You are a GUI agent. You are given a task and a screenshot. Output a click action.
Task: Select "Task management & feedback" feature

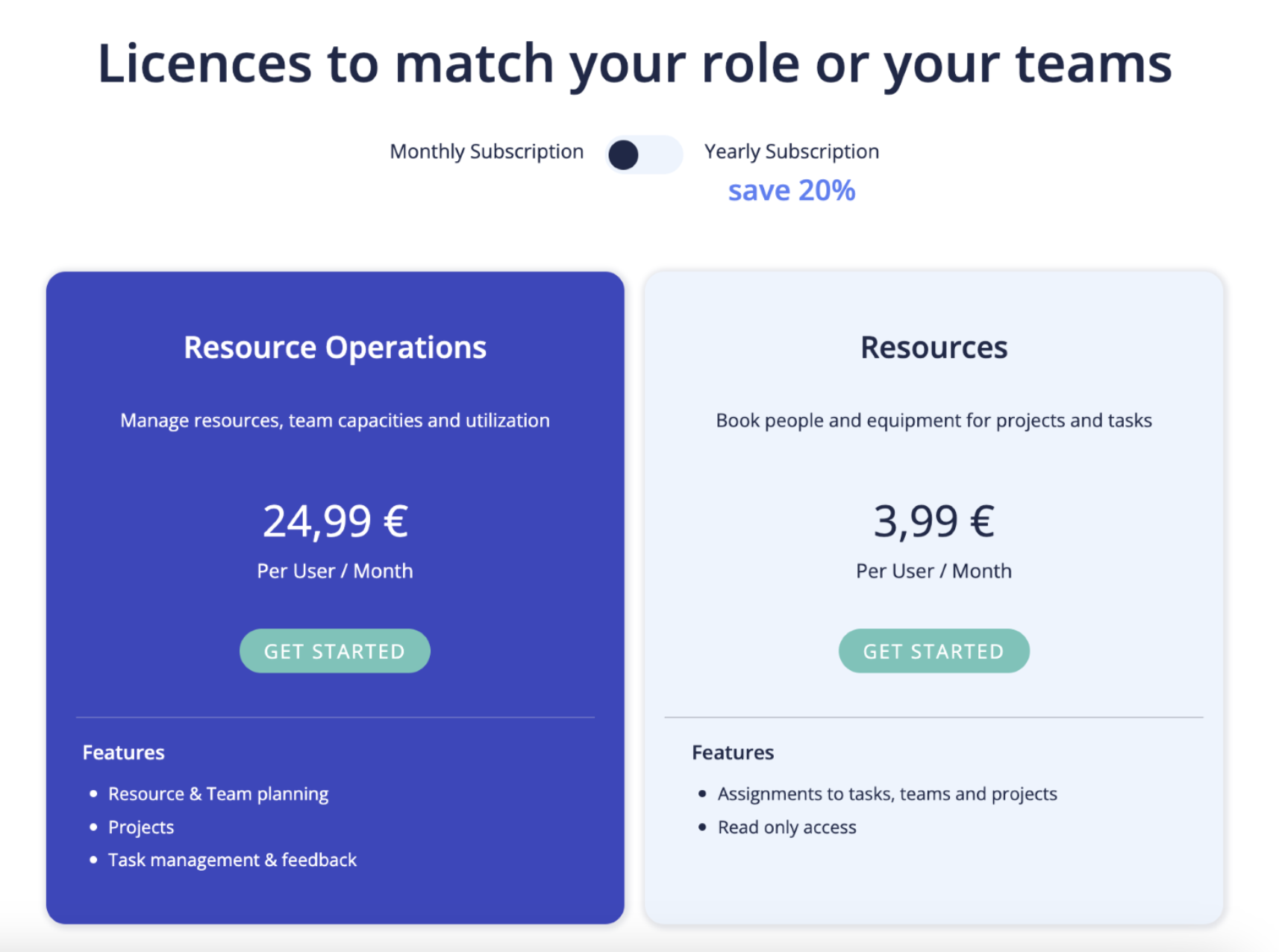point(232,860)
